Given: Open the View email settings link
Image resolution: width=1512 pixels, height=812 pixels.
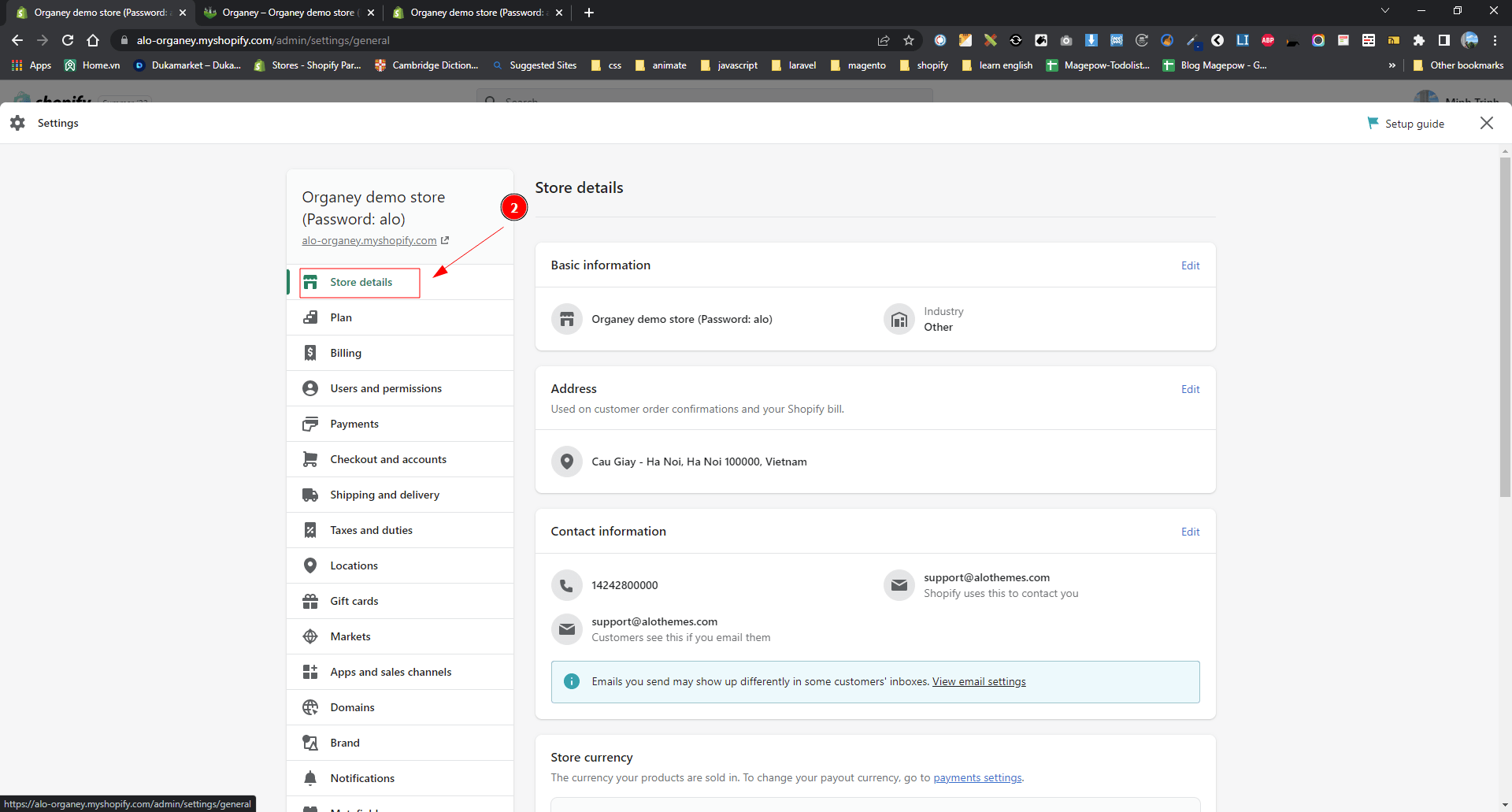Looking at the screenshot, I should pyautogui.click(x=979, y=681).
